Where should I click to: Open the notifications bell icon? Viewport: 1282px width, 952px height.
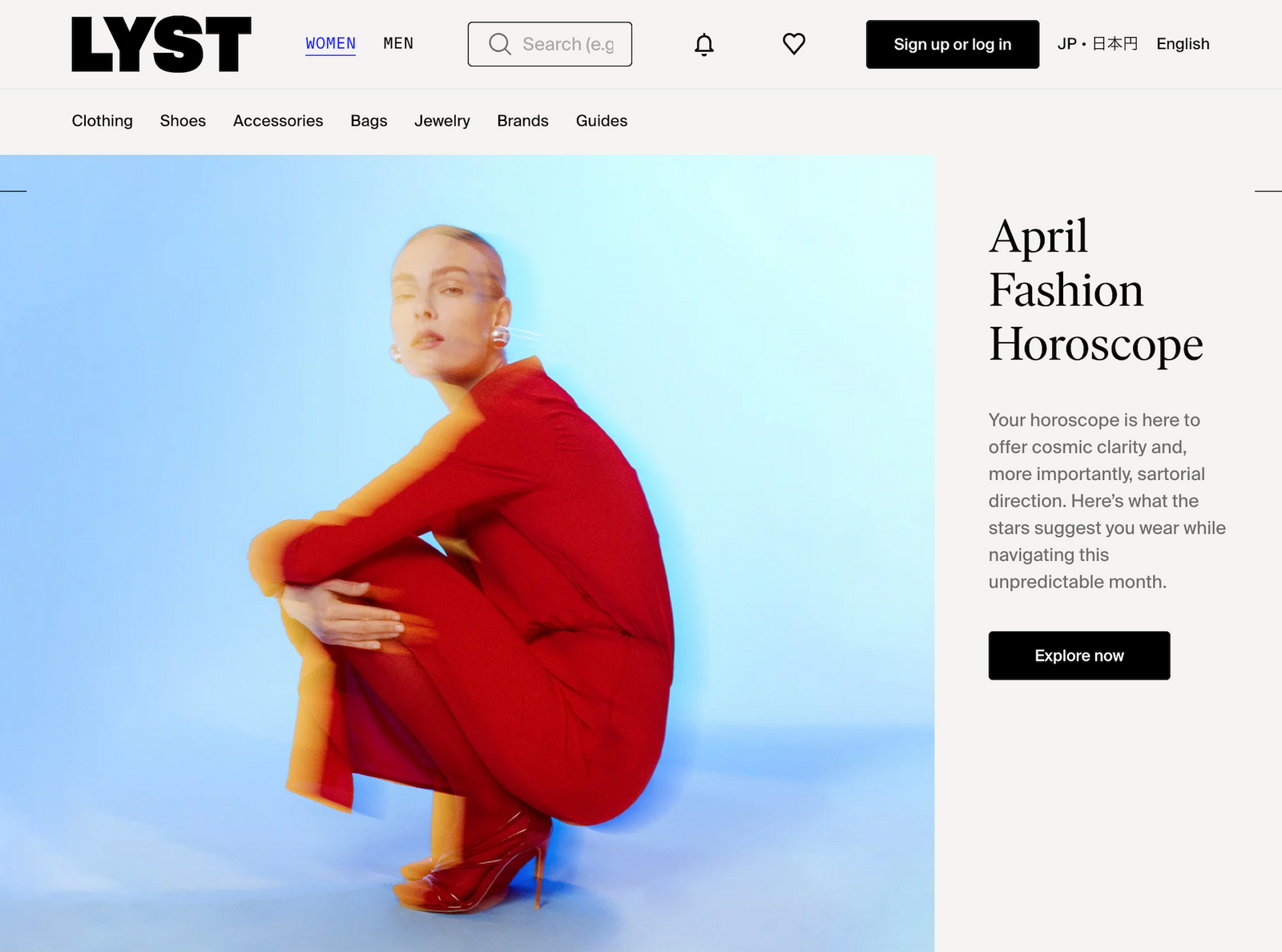(703, 45)
